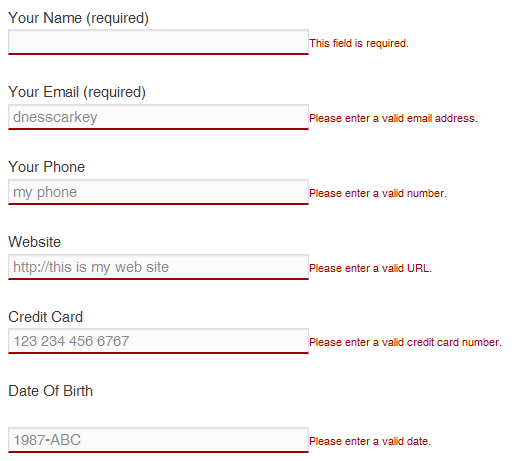
Task: Click the 'Please enter a valid date.' error
Action: [370, 441]
